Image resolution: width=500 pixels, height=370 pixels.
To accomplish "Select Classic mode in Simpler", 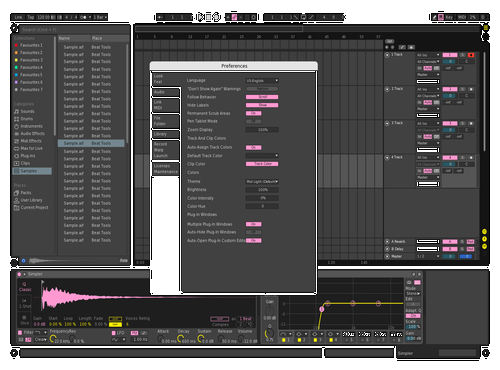I will (x=25, y=287).
